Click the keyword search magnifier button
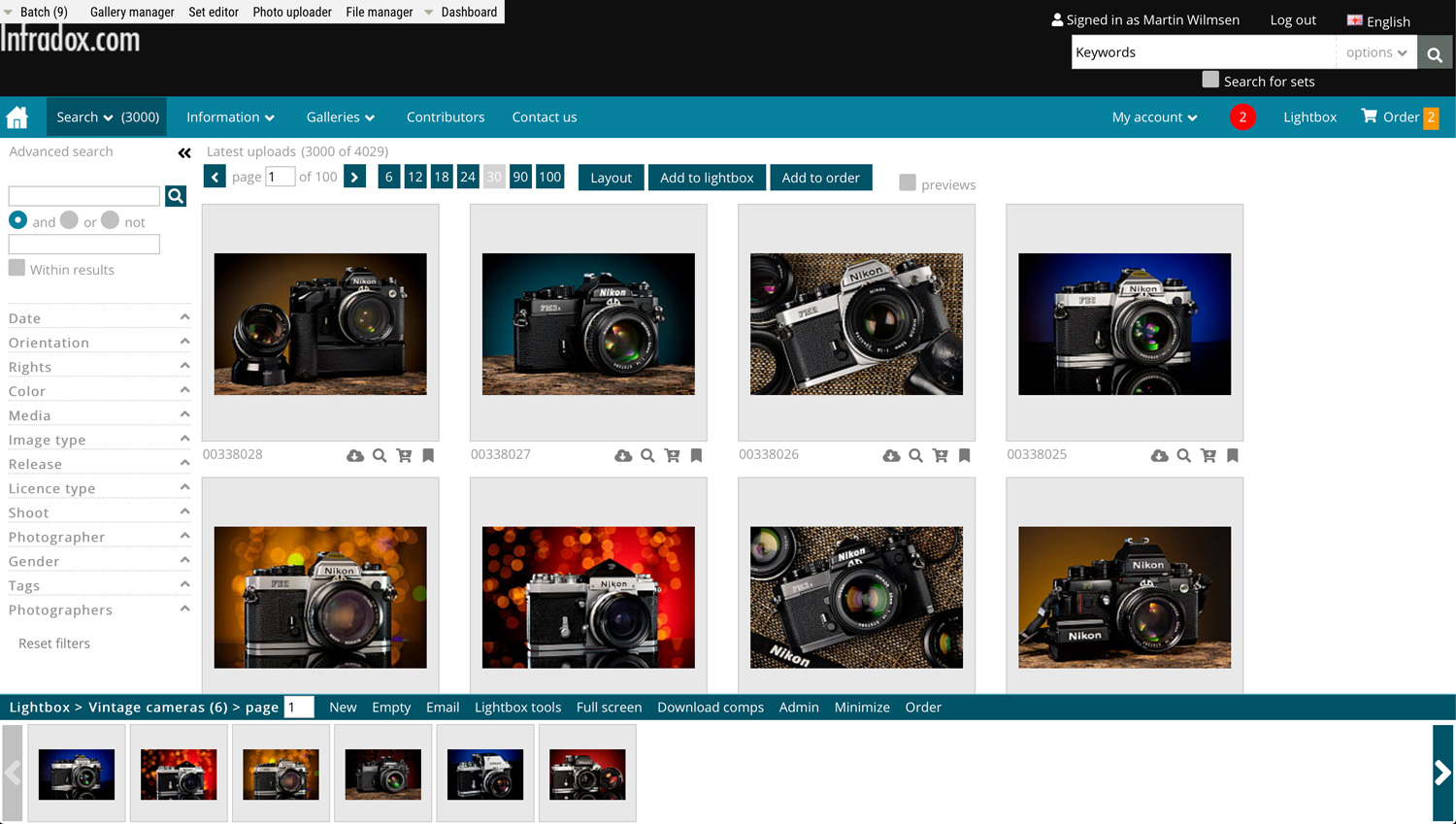The image size is (1456, 824). 1435,53
